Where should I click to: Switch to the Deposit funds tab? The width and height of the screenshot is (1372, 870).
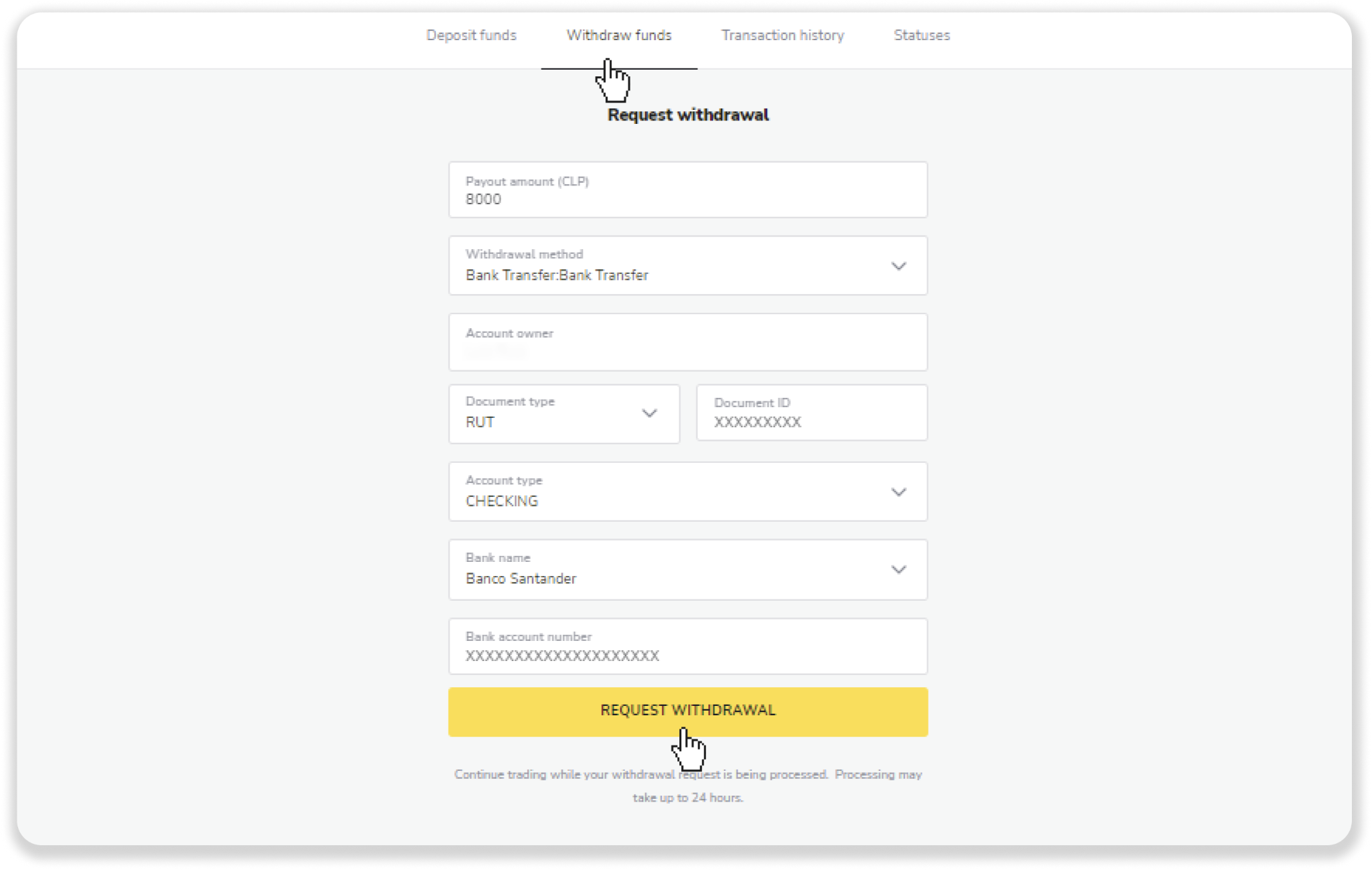[471, 35]
